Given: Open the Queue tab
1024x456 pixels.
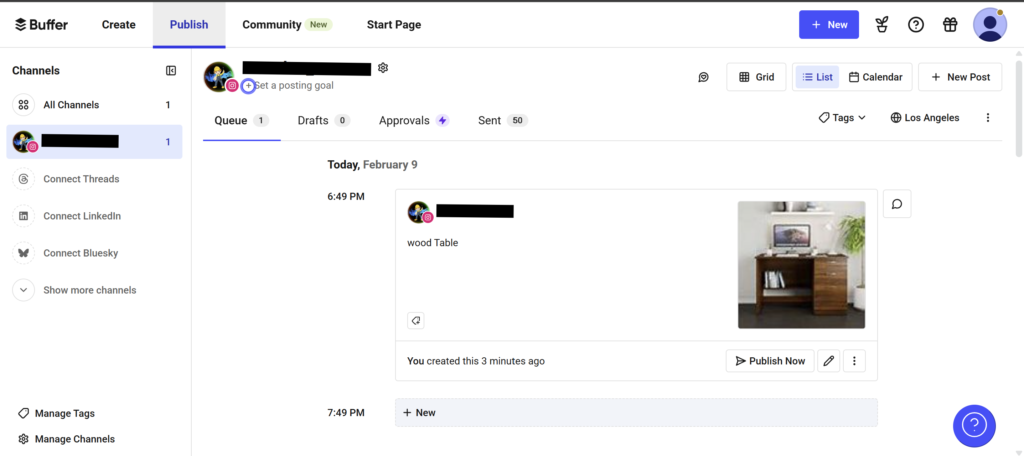Looking at the screenshot, I should click(242, 120).
